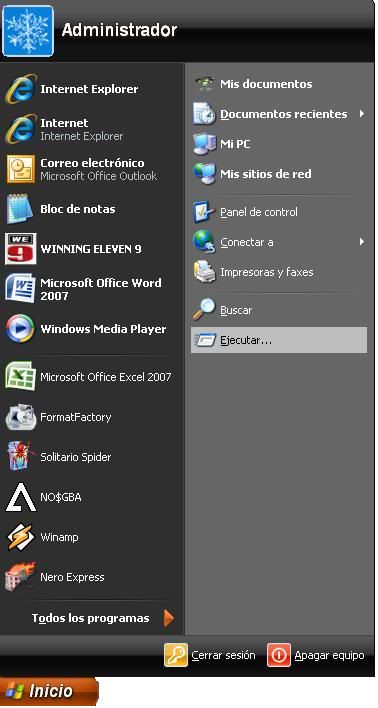
Task: Click the 'FormatFactory' label text
Action: click(x=75, y=417)
